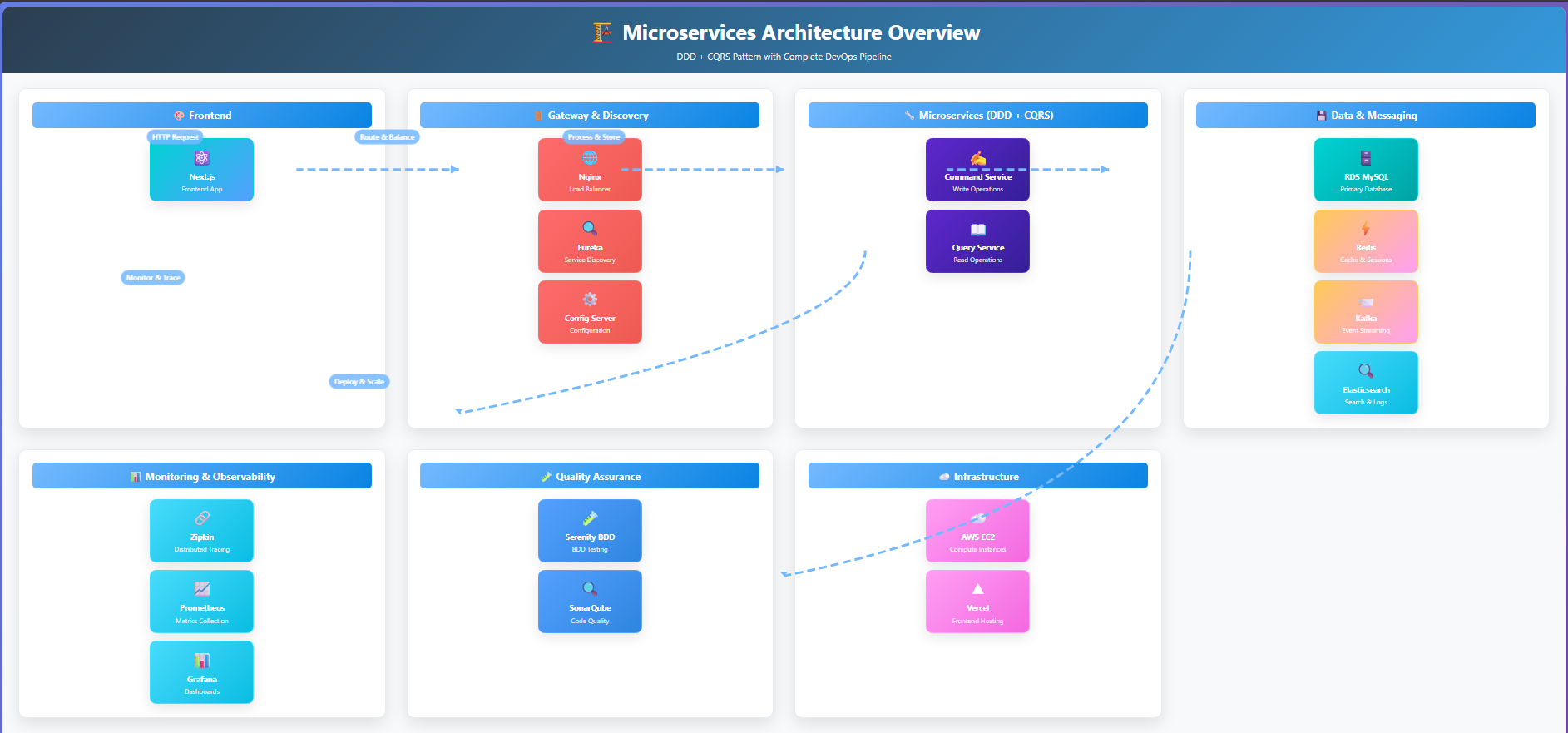Click the Nginx globe icon

click(590, 158)
